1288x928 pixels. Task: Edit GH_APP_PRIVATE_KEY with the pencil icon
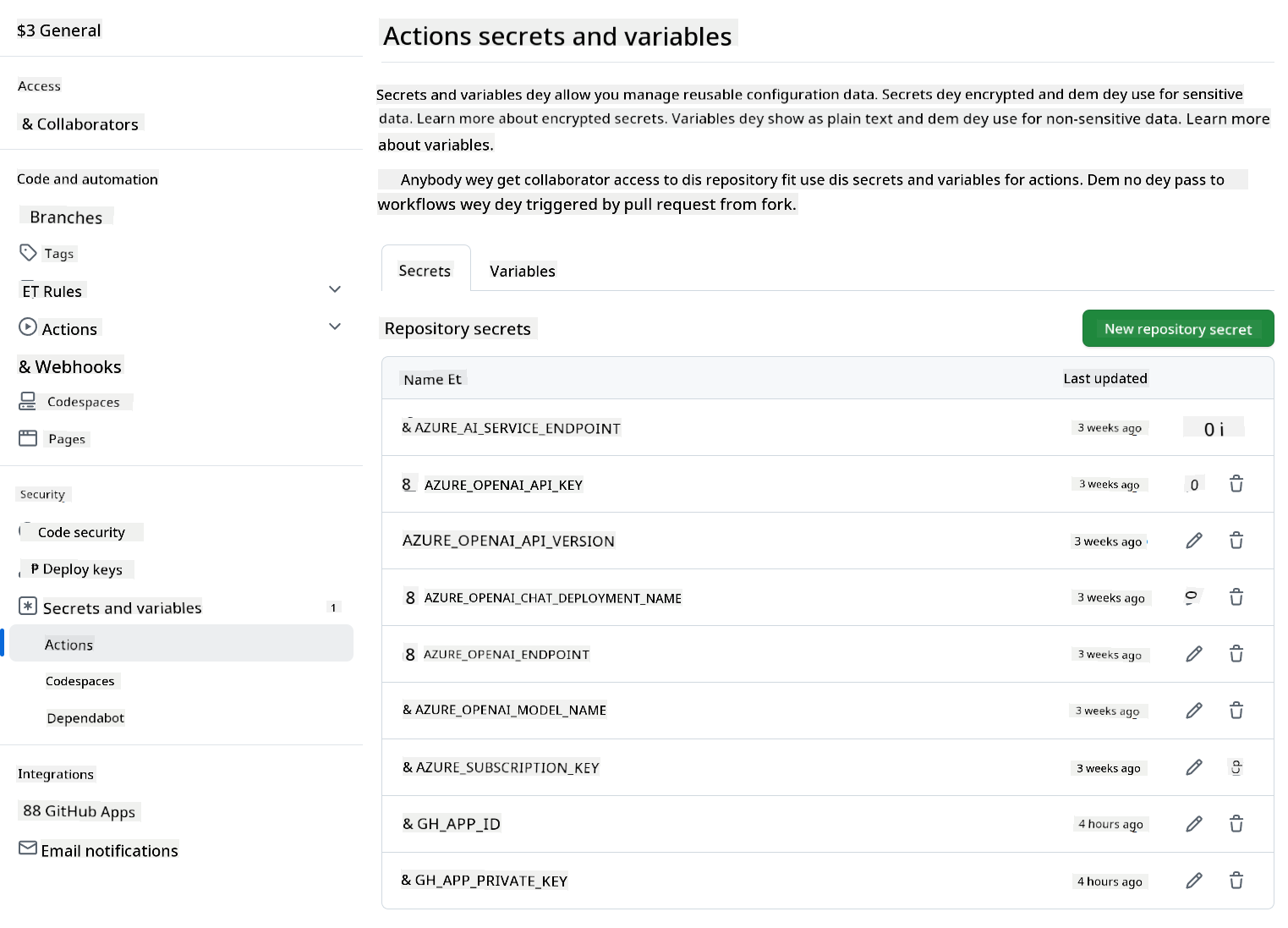(1193, 881)
